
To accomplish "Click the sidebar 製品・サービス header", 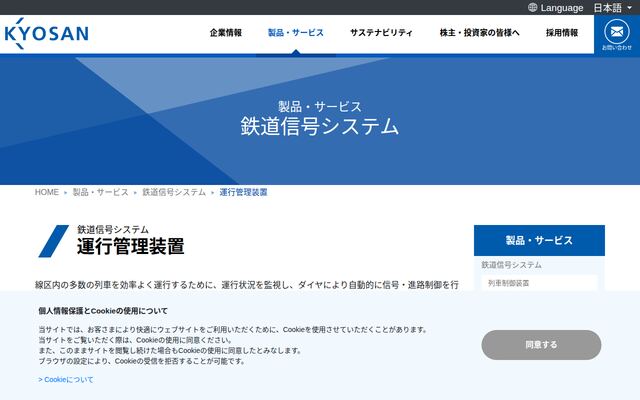I will 539,240.
